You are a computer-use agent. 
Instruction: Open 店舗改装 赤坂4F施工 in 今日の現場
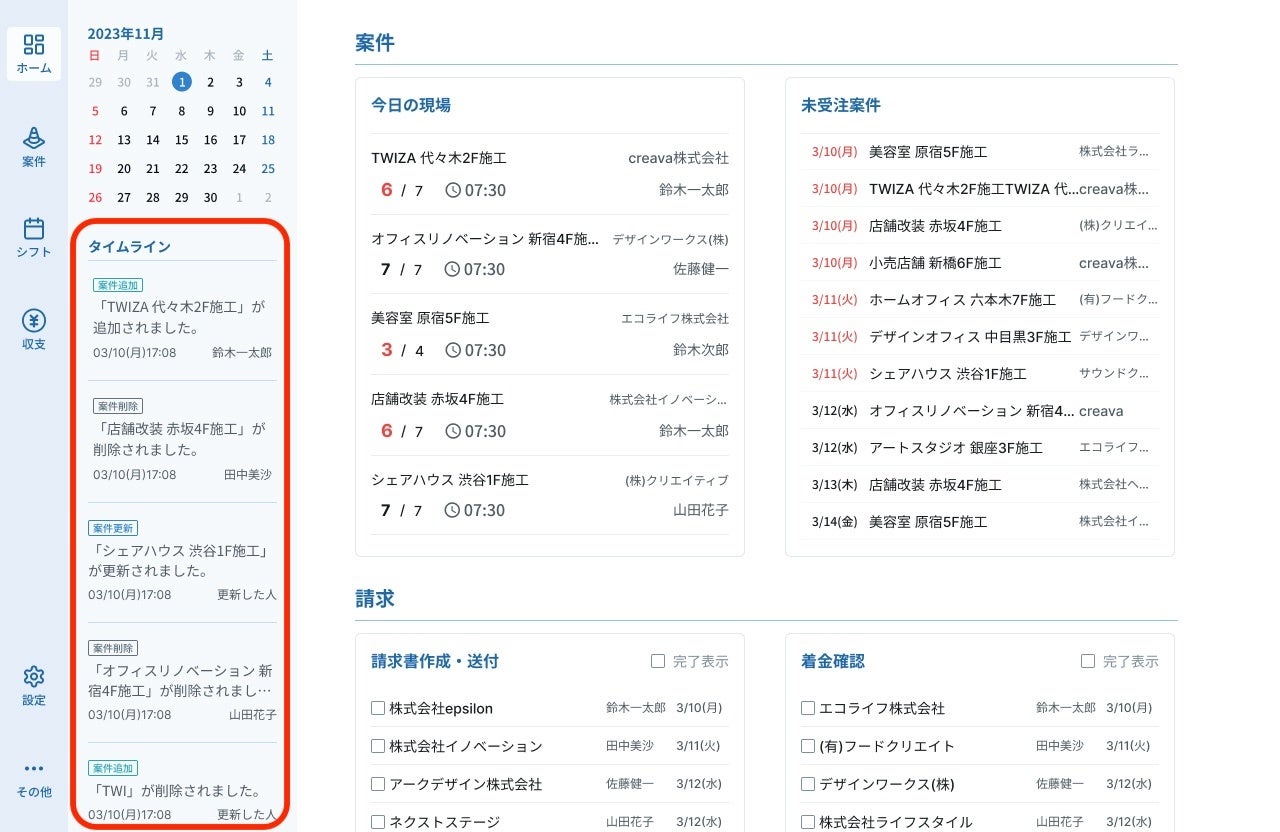click(550, 415)
